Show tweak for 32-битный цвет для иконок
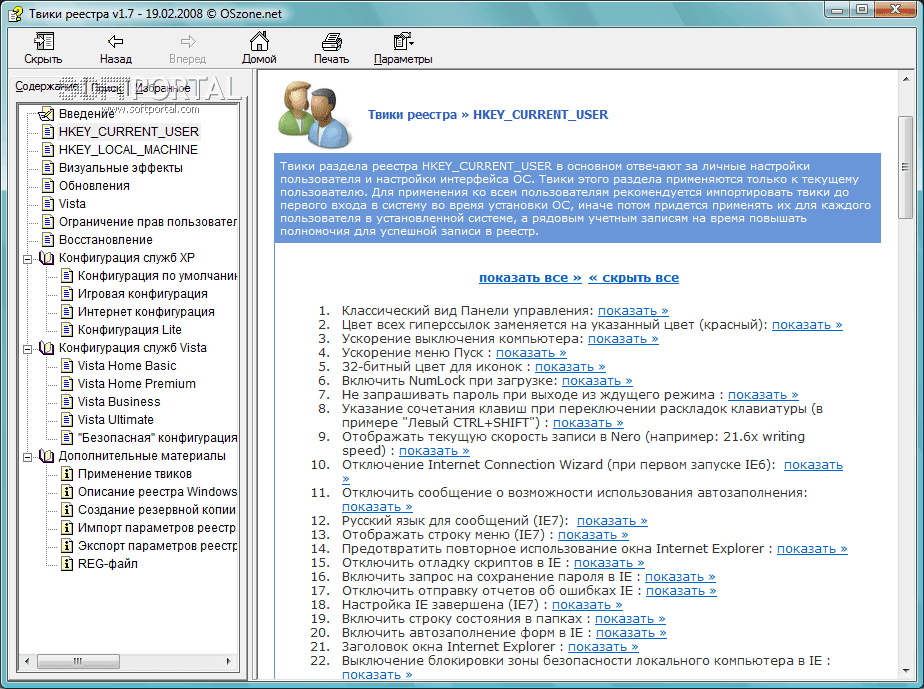The width and height of the screenshot is (924, 689). [570, 367]
